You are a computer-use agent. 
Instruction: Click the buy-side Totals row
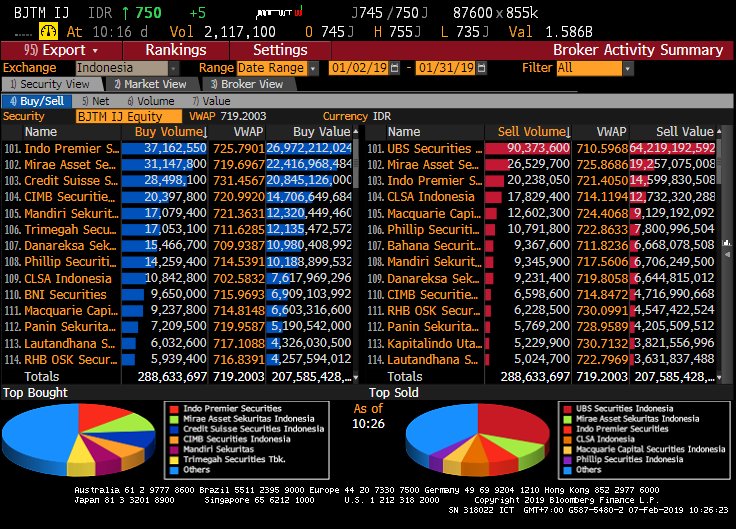coord(177,376)
